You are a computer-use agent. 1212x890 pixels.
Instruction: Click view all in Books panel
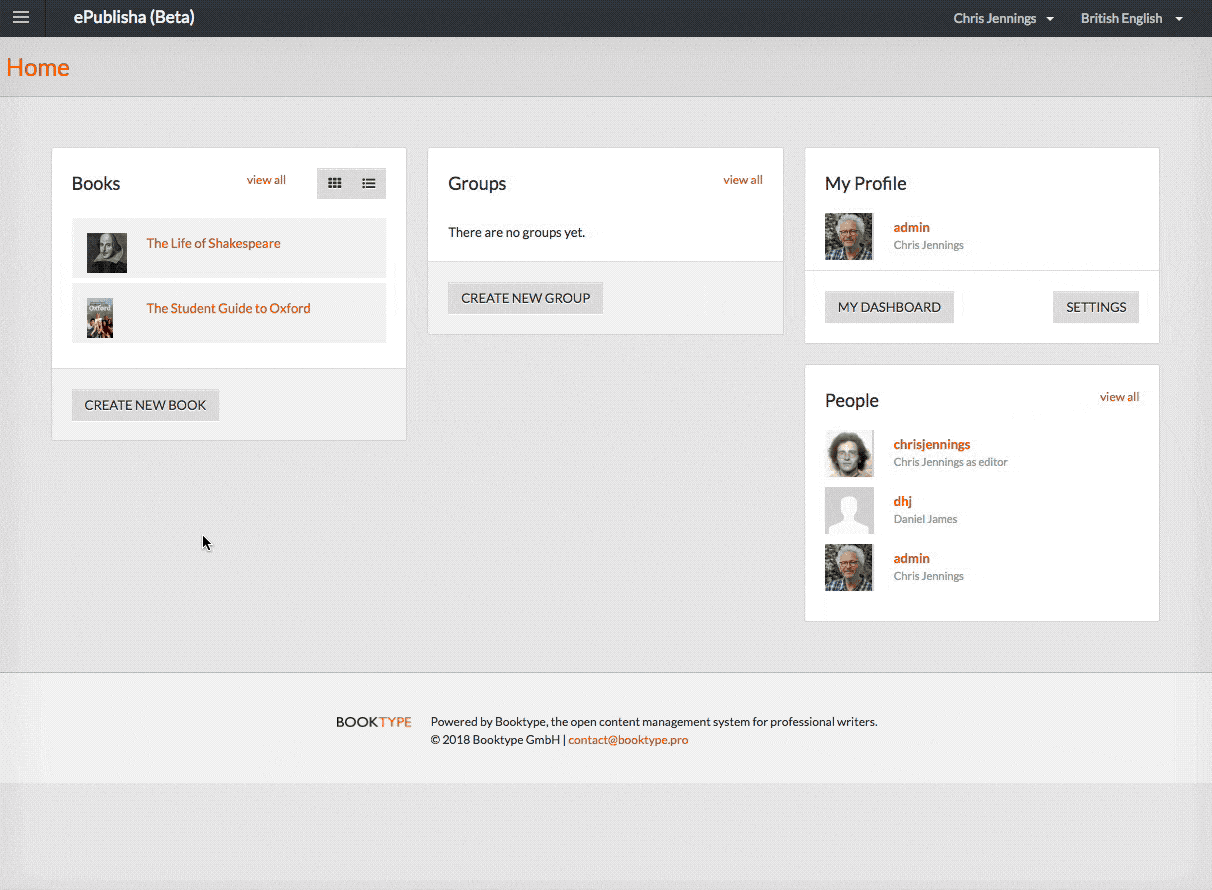pyautogui.click(x=266, y=180)
